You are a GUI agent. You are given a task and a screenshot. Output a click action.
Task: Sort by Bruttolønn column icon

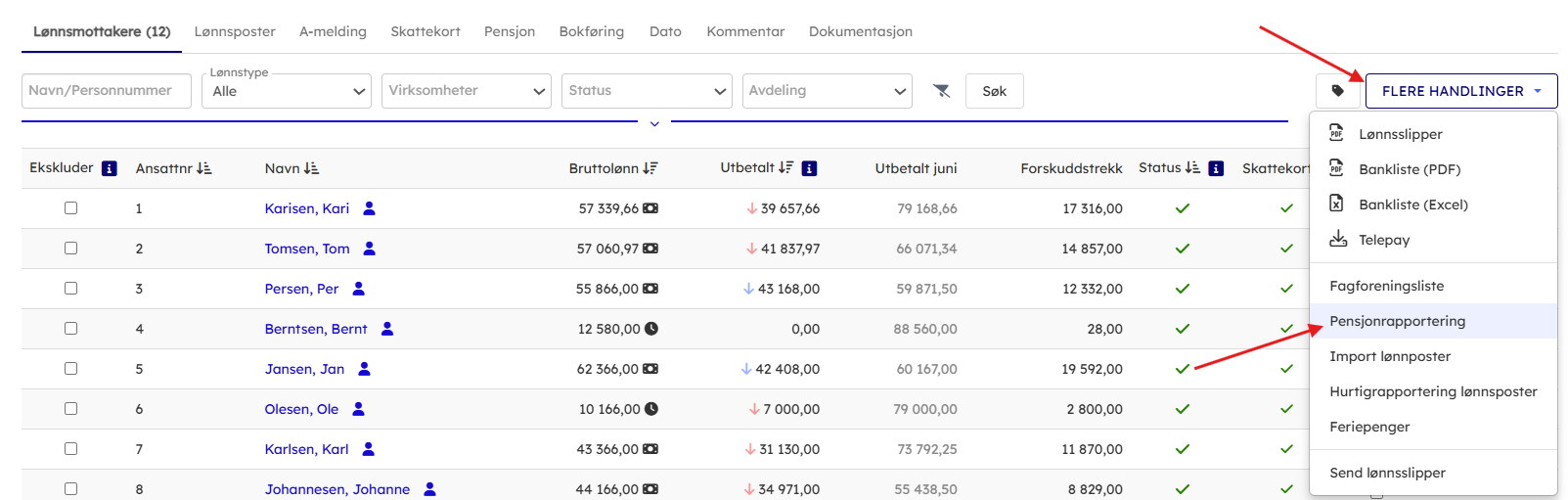click(650, 168)
